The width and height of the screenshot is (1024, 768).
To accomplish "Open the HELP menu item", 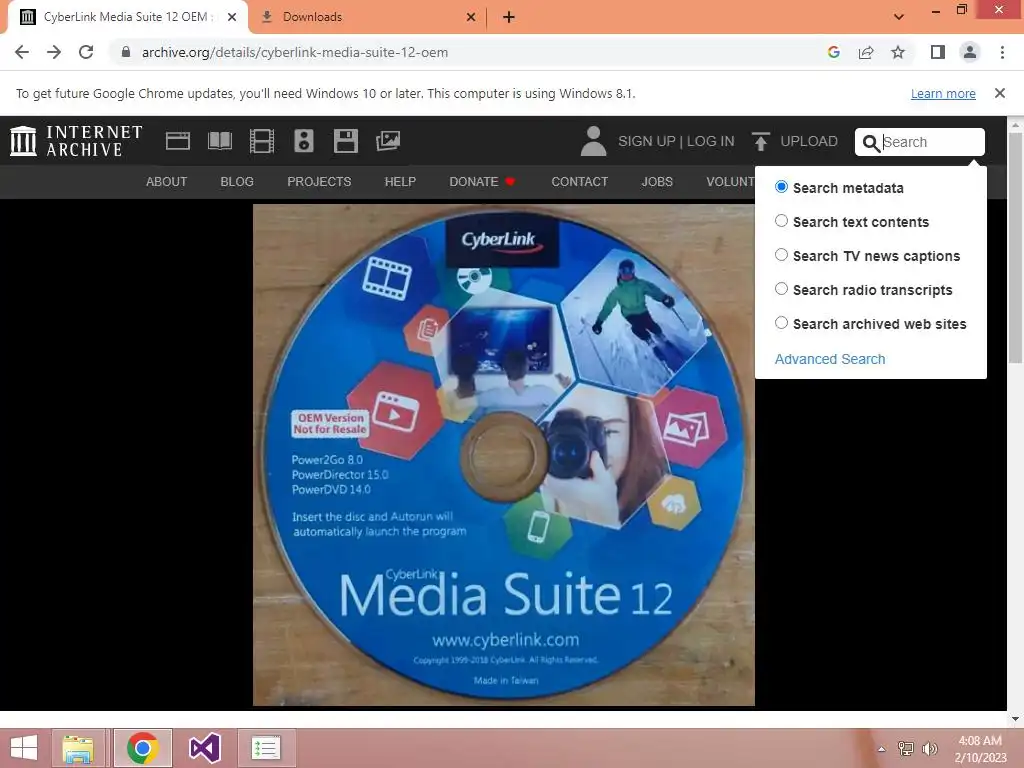I will [x=400, y=182].
